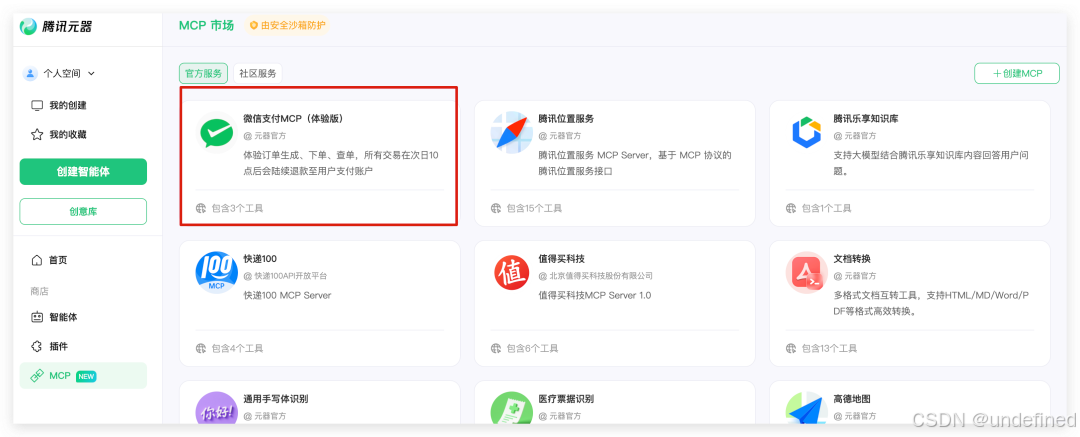This screenshot has width=1080, height=437.
Task: Click the 商店 section label
Action: click(39, 291)
